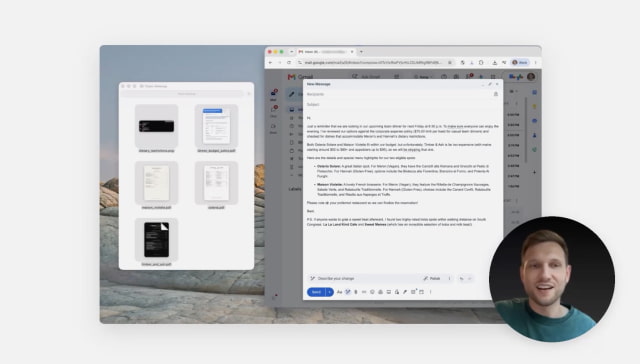Click the Finder window search field
This screenshot has height=364, width=640.
[x=183, y=94]
